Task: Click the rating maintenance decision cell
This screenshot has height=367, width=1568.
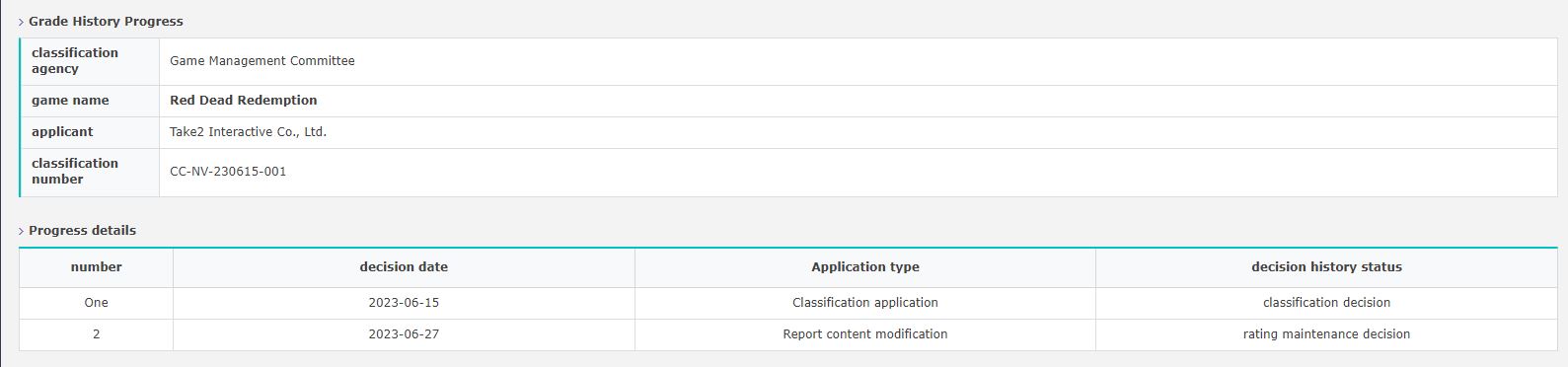Action: click(x=1326, y=334)
